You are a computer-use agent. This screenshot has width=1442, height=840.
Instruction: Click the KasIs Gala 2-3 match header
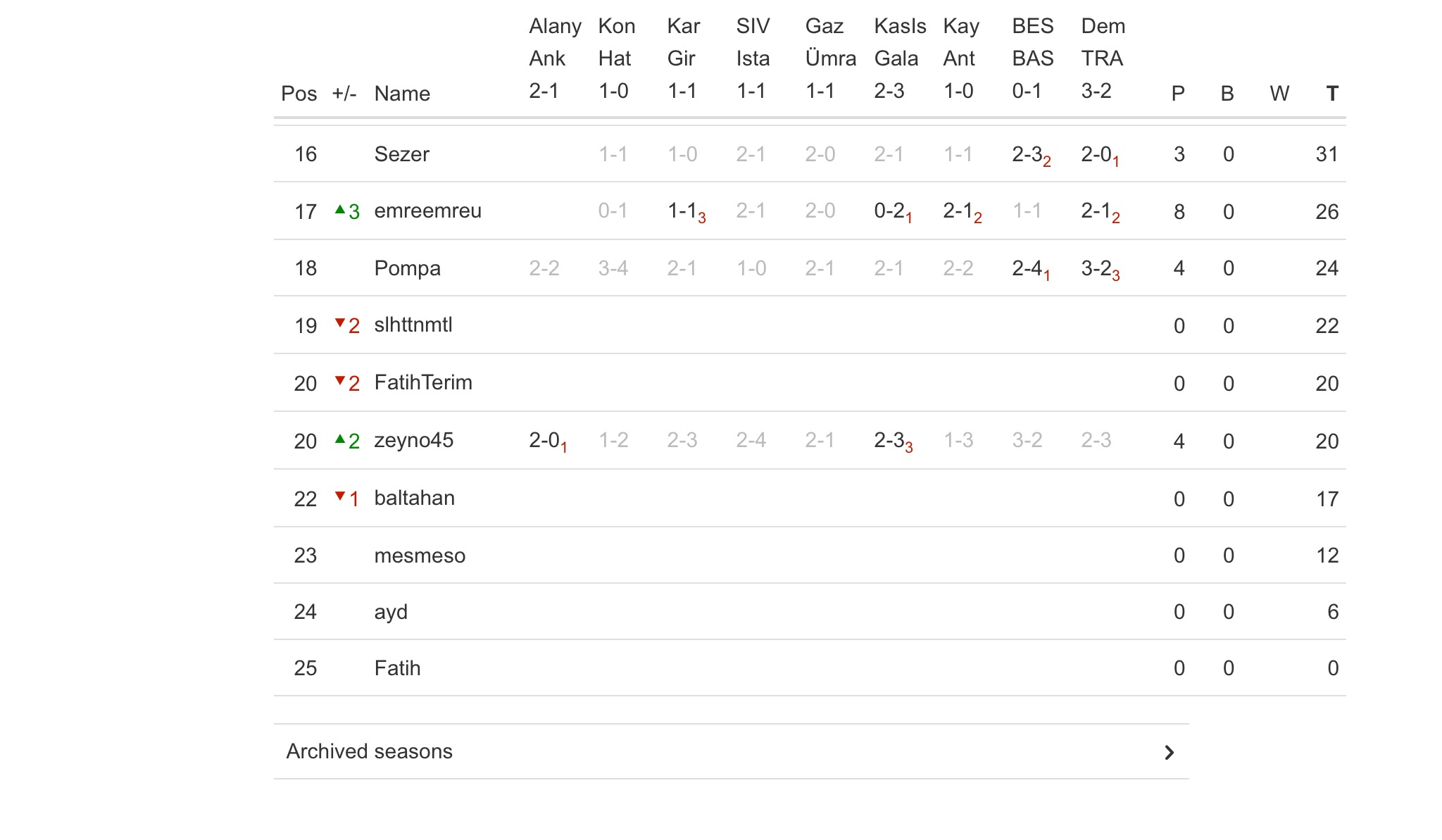pos(899,58)
